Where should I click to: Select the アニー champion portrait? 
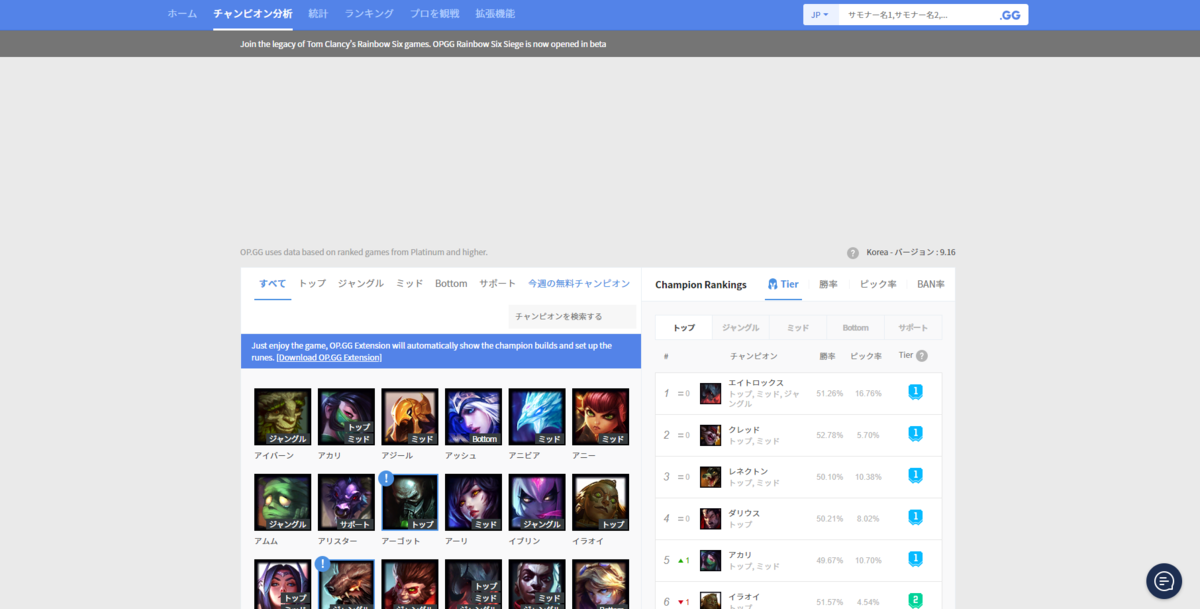[601, 417]
